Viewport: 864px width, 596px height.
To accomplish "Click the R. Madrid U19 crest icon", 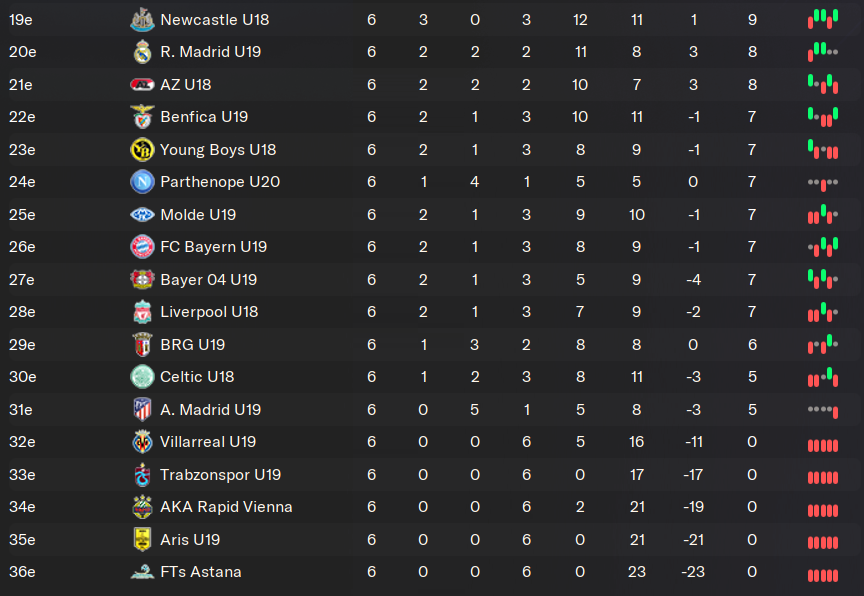I will tap(142, 52).
